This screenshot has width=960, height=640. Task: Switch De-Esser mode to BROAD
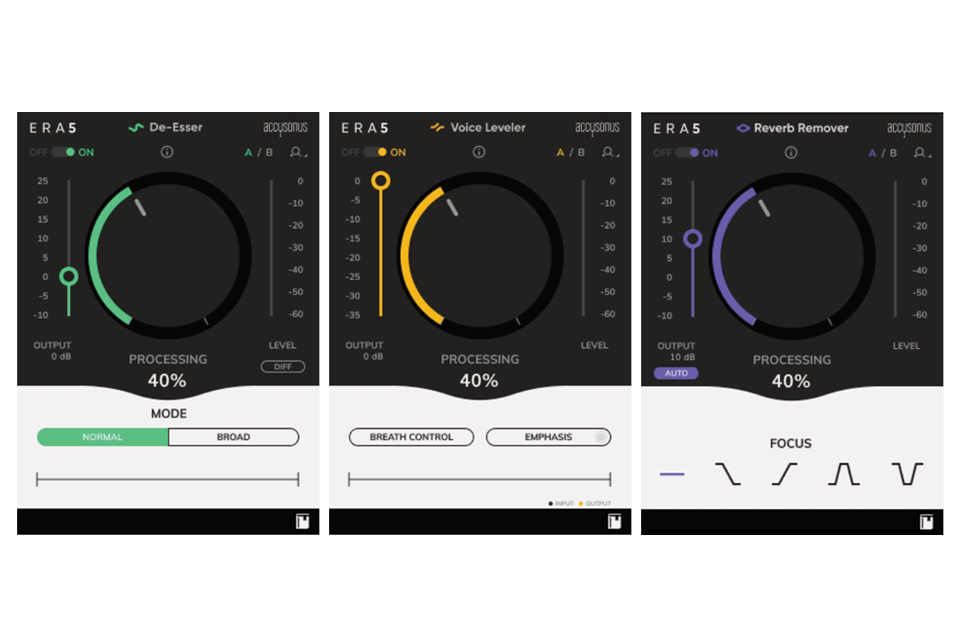[x=234, y=437]
